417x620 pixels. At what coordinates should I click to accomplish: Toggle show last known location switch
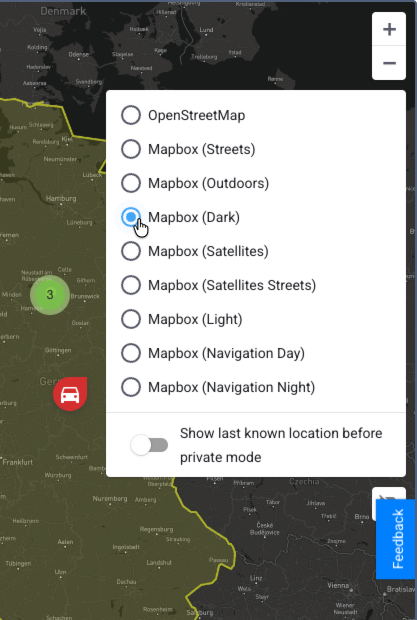[149, 445]
